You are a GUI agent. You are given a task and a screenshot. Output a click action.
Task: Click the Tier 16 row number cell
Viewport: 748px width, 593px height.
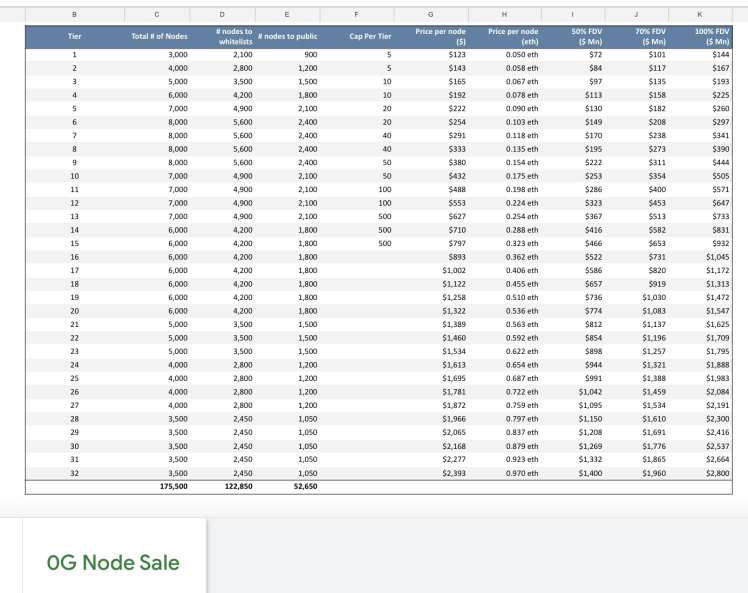(75, 256)
